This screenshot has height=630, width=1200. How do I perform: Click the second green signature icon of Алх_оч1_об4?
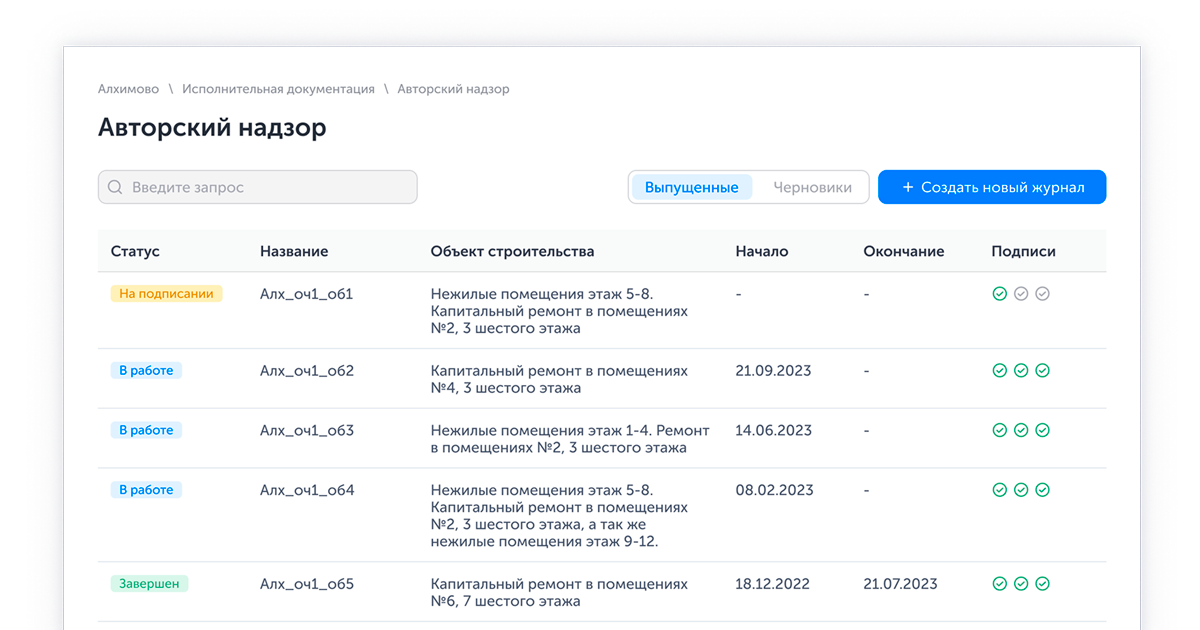coord(1021,490)
